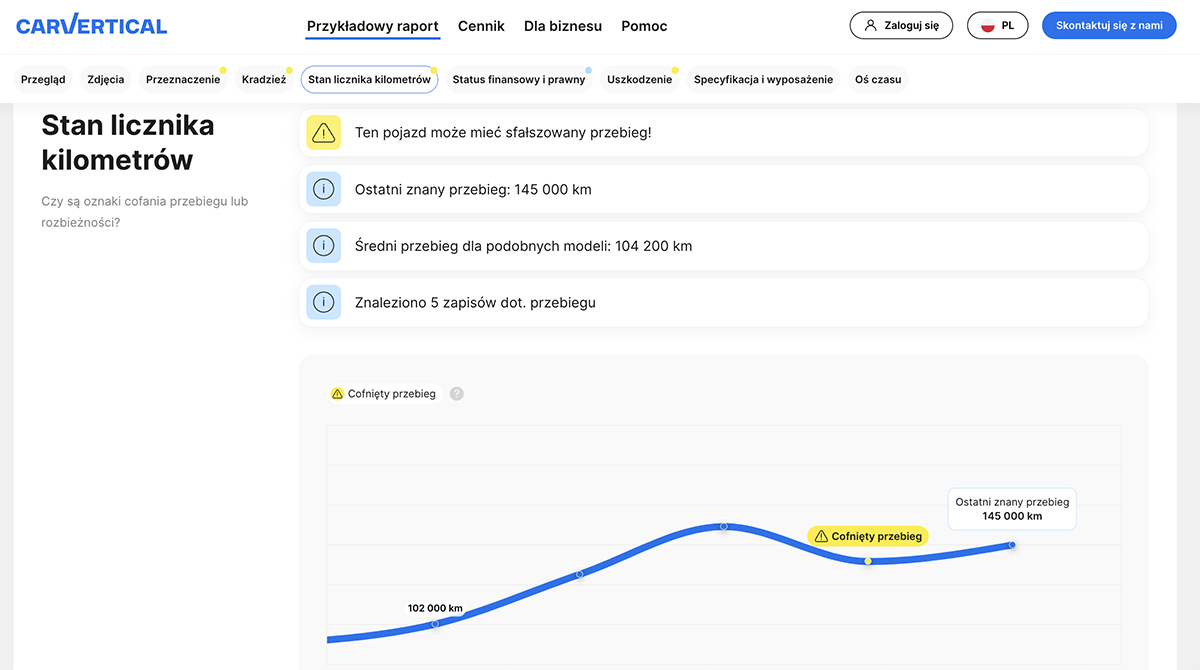
Task: Click 'Skontaktuj się z nami' button
Action: (1109, 26)
